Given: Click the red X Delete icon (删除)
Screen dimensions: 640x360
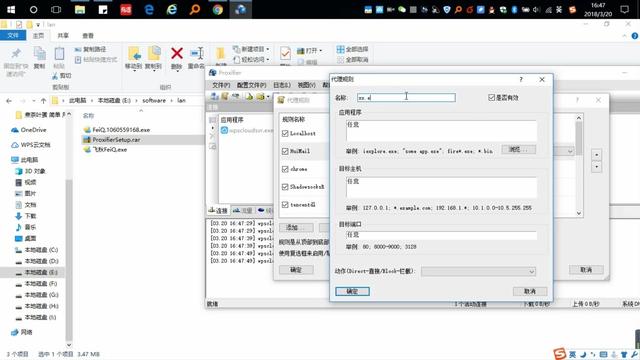Looking at the screenshot, I should (177, 53).
